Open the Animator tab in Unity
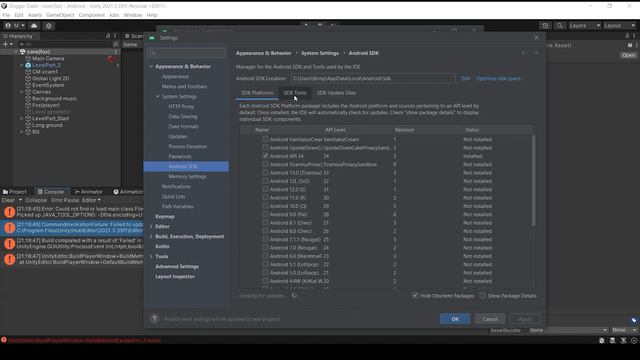This screenshot has height=360, width=640. point(89,191)
